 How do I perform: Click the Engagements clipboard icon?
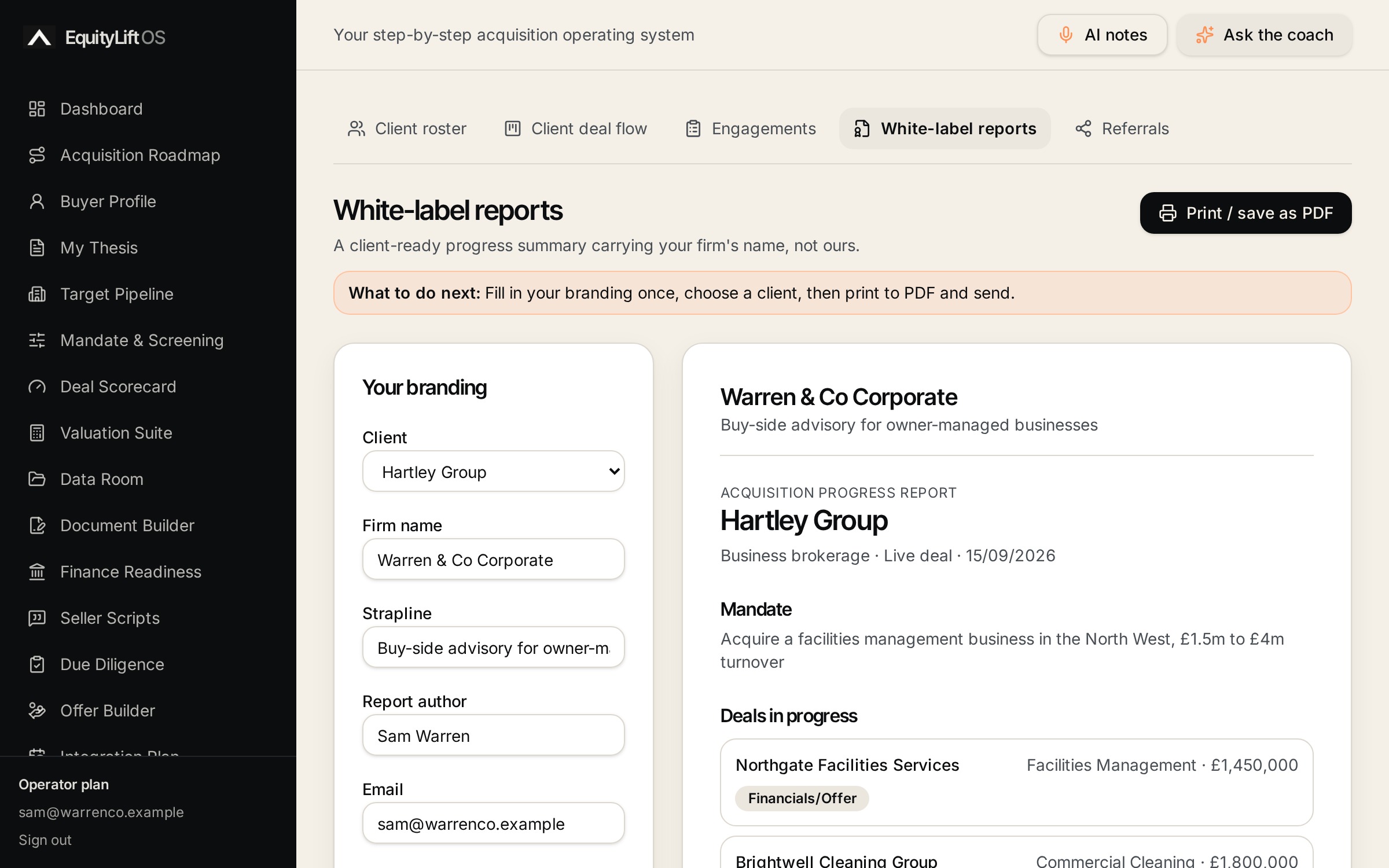[x=693, y=128]
